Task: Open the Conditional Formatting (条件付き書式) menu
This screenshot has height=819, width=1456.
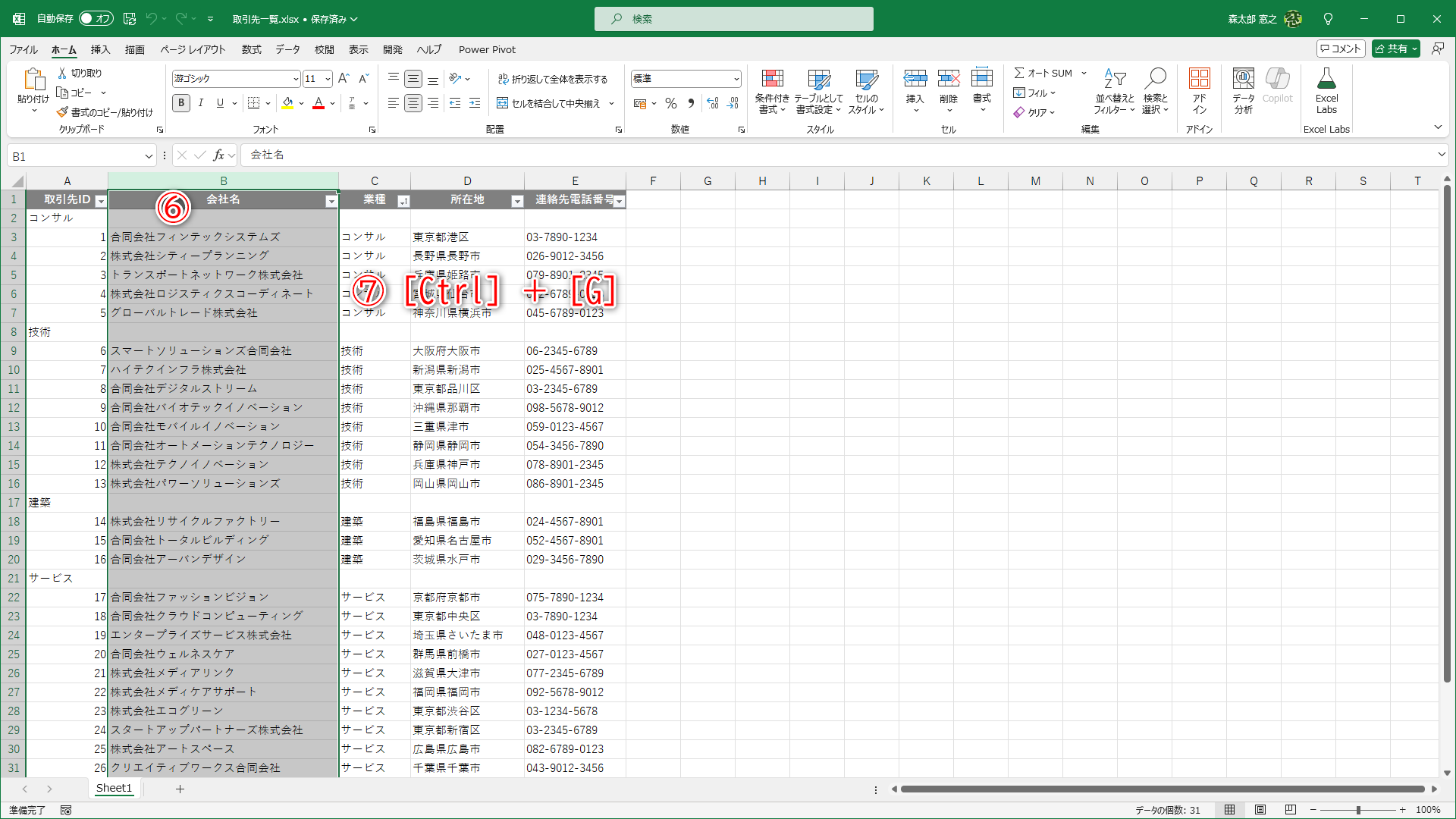Action: (773, 91)
